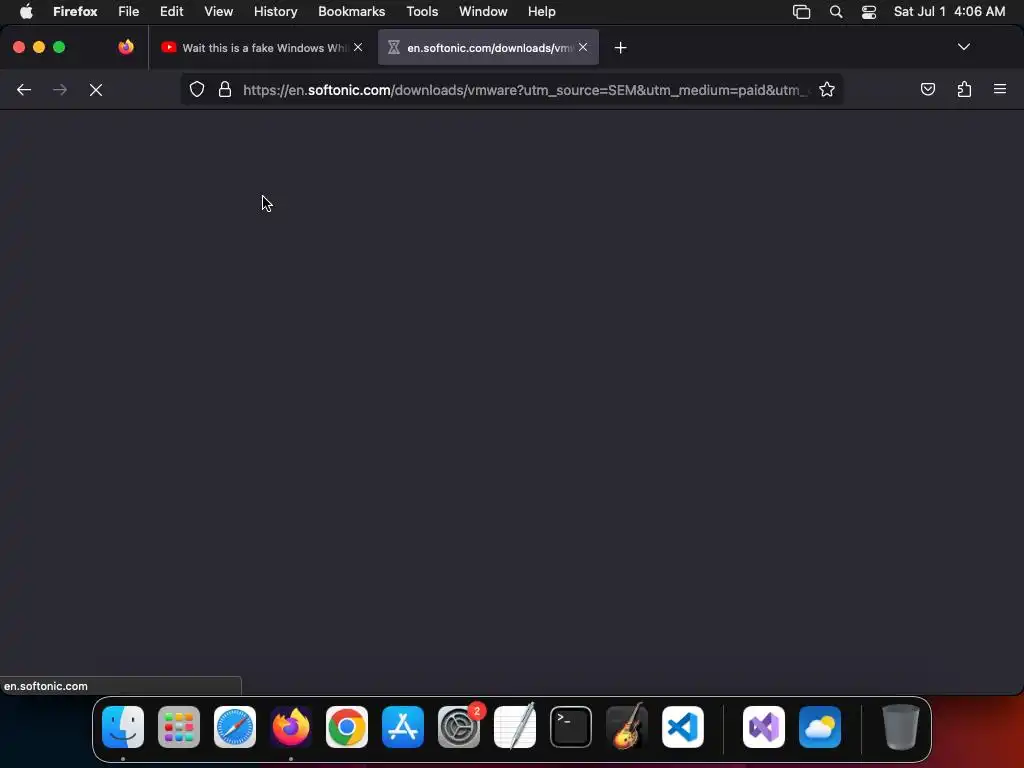Open the Bookmarks menu

point(351,11)
